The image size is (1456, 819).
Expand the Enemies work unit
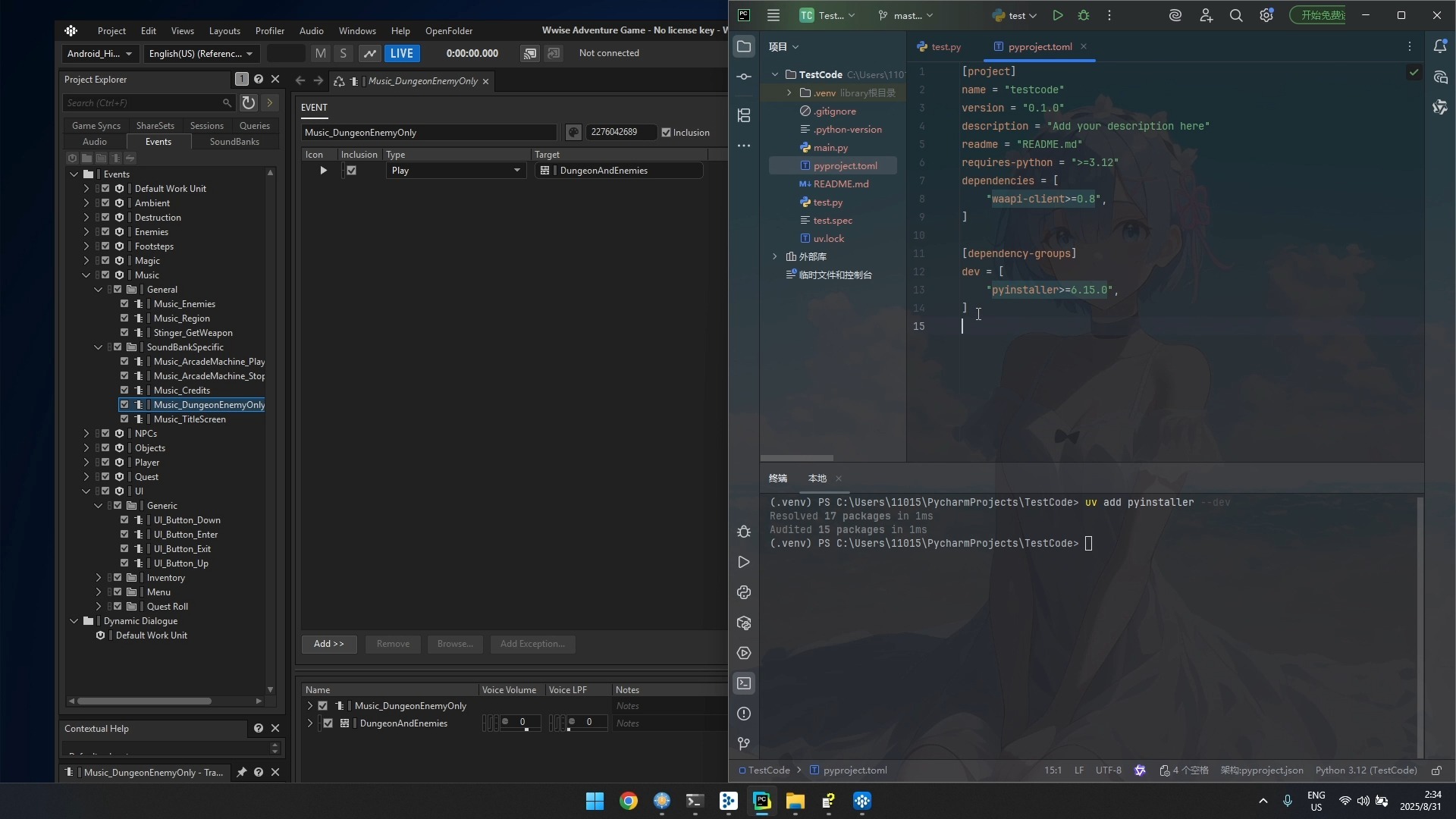[86, 231]
